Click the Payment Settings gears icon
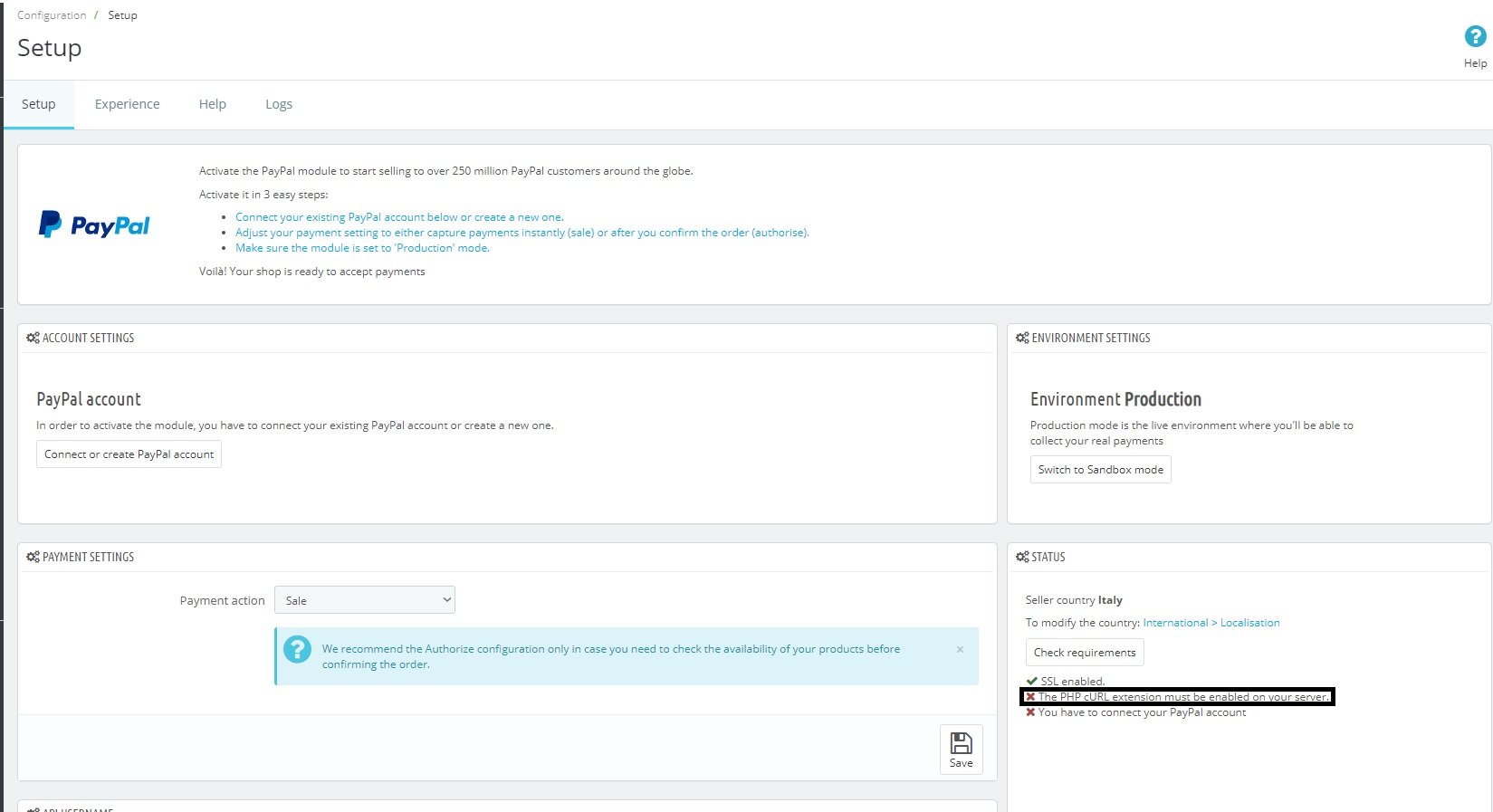The height and width of the screenshot is (812, 1493). point(33,557)
